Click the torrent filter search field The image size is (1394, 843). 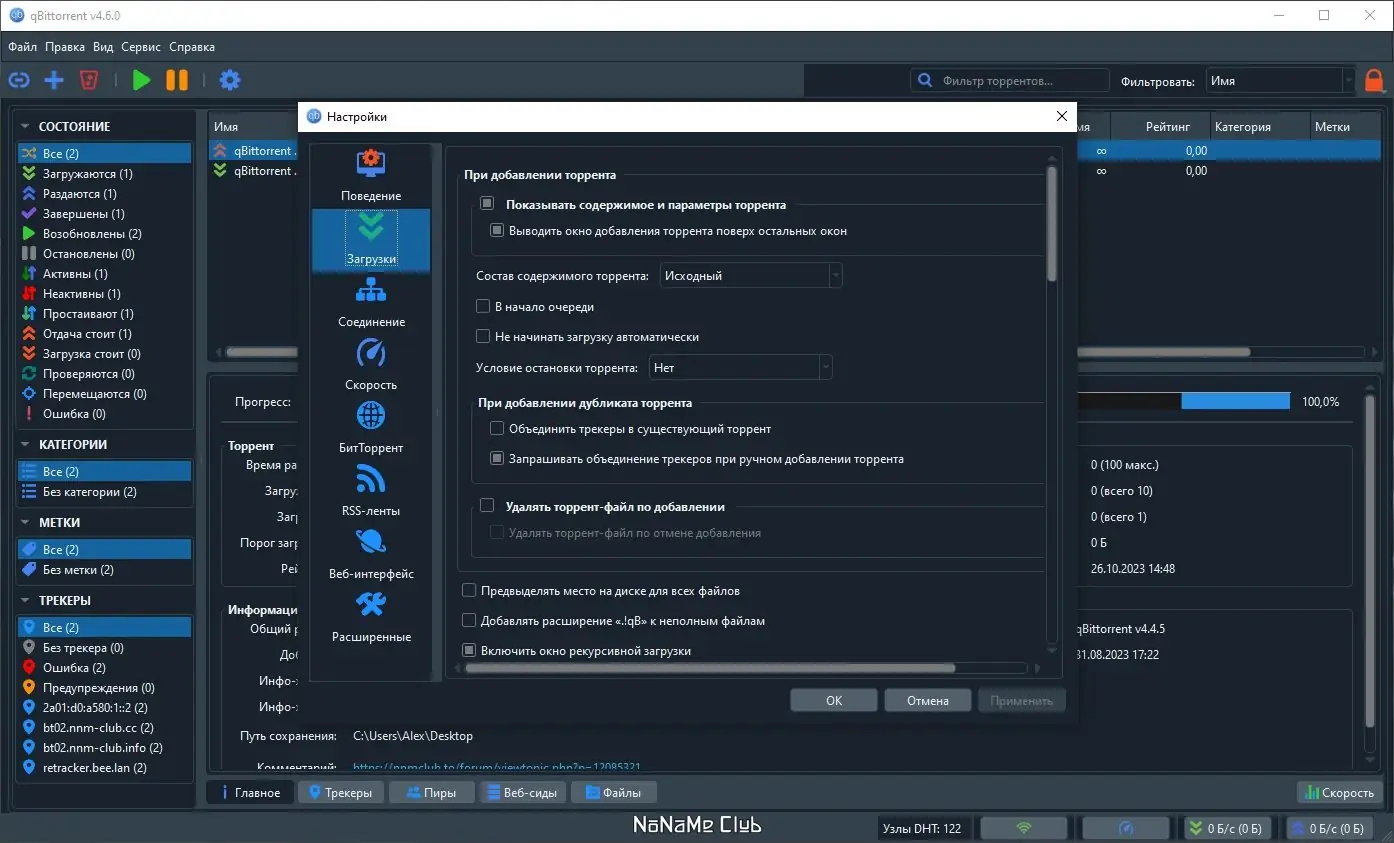[x=1010, y=80]
